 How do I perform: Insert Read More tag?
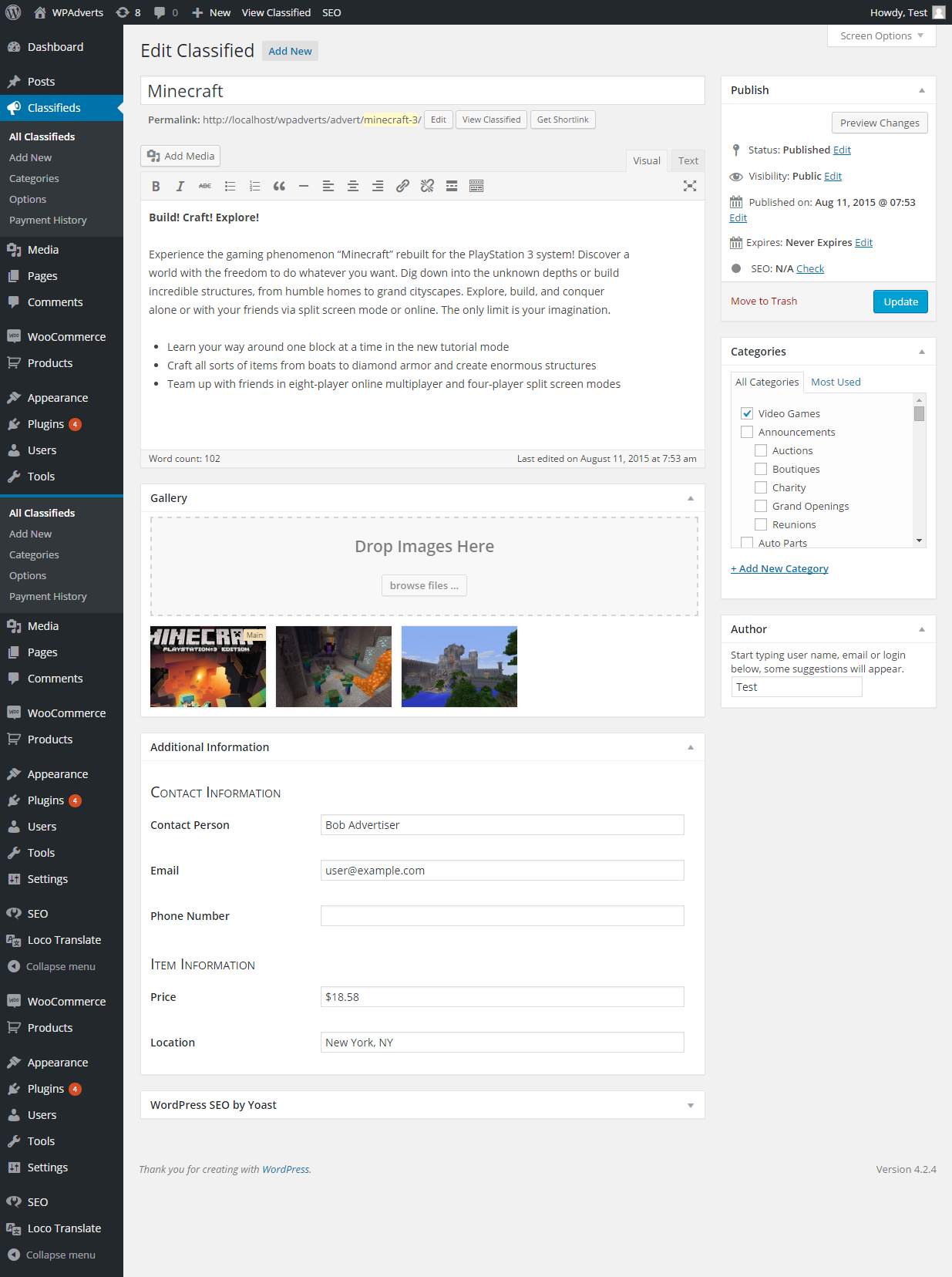coord(452,186)
